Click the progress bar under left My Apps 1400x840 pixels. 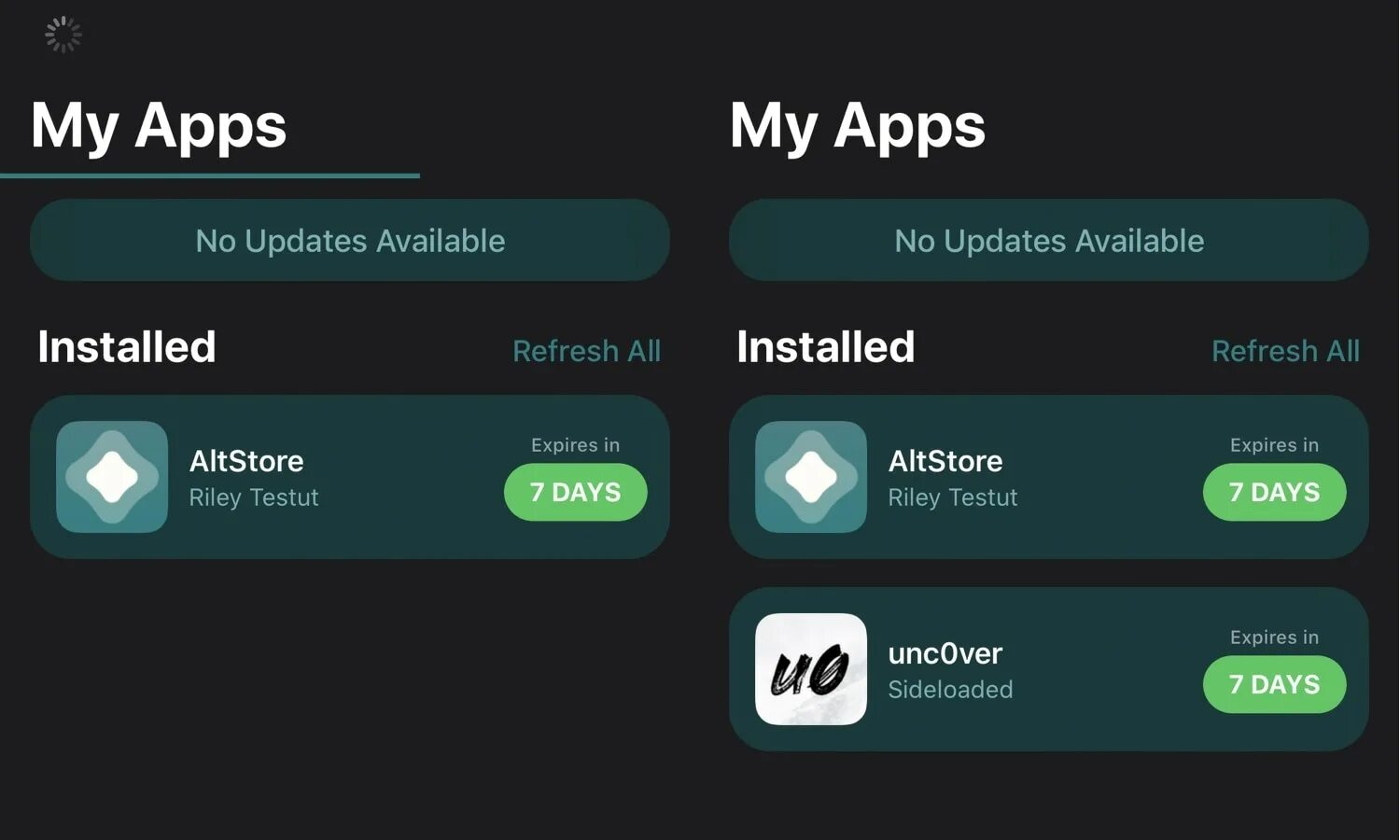[210, 175]
